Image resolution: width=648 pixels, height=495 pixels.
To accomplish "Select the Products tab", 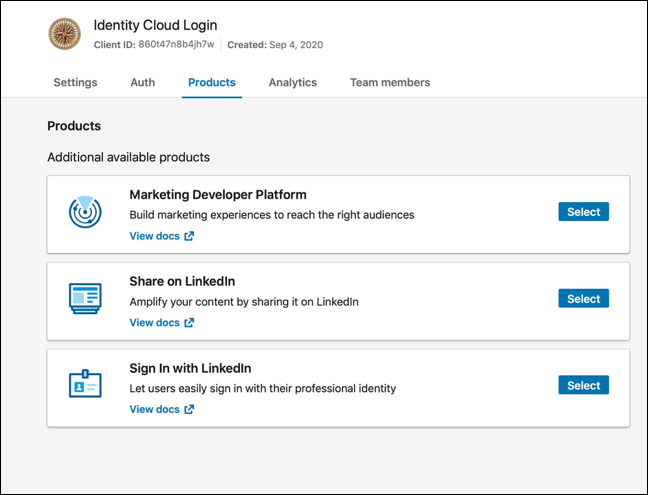I will click(x=212, y=82).
